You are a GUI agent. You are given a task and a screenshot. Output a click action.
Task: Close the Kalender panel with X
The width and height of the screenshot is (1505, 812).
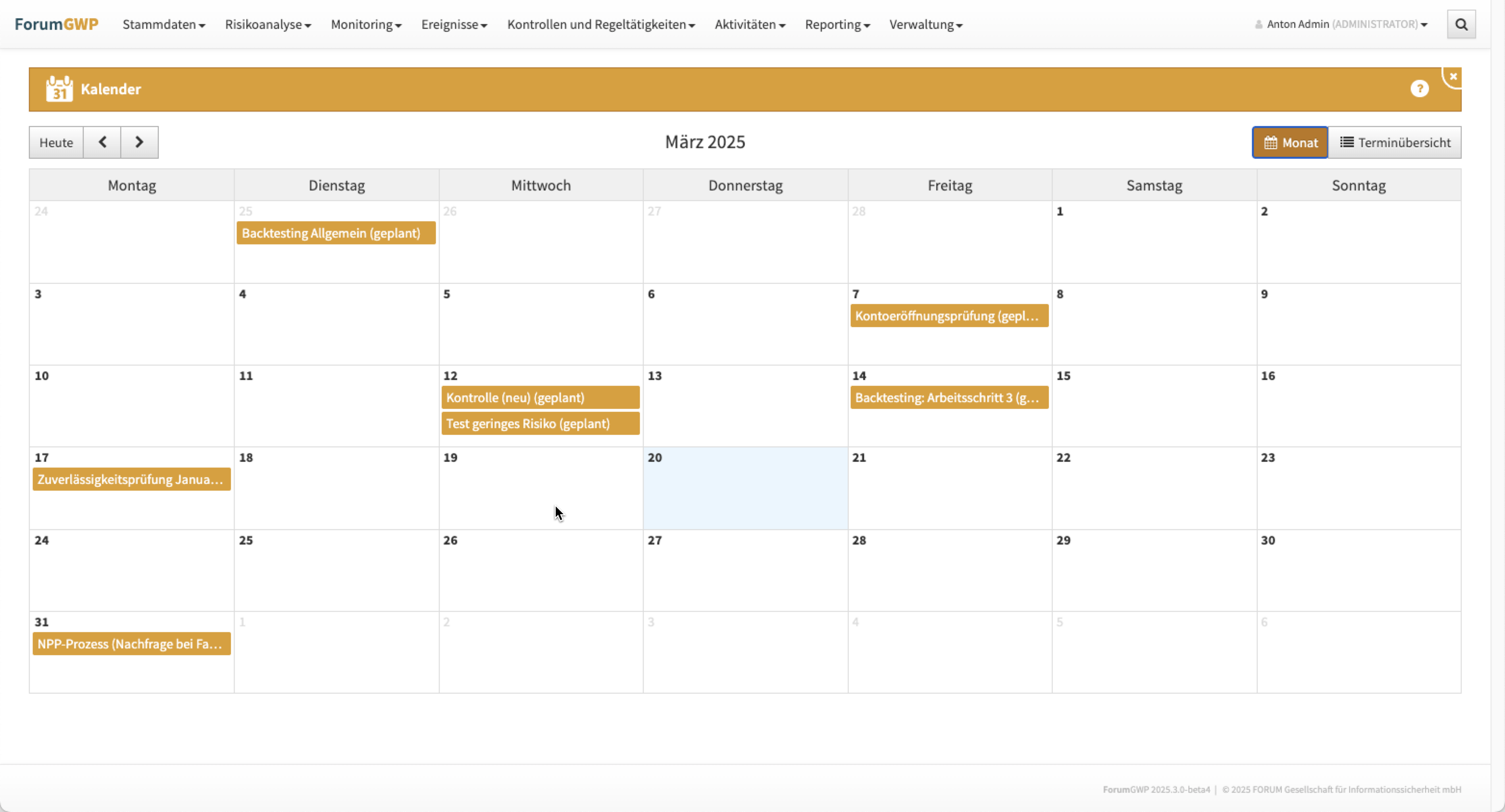1453,76
